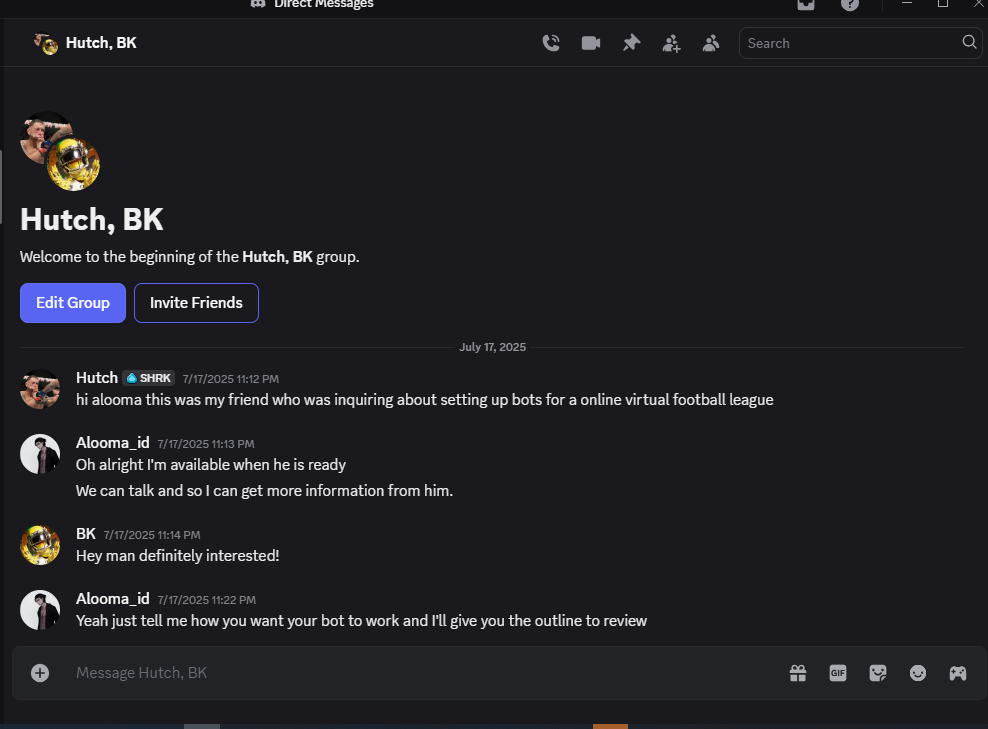Open pinned messages

631,43
